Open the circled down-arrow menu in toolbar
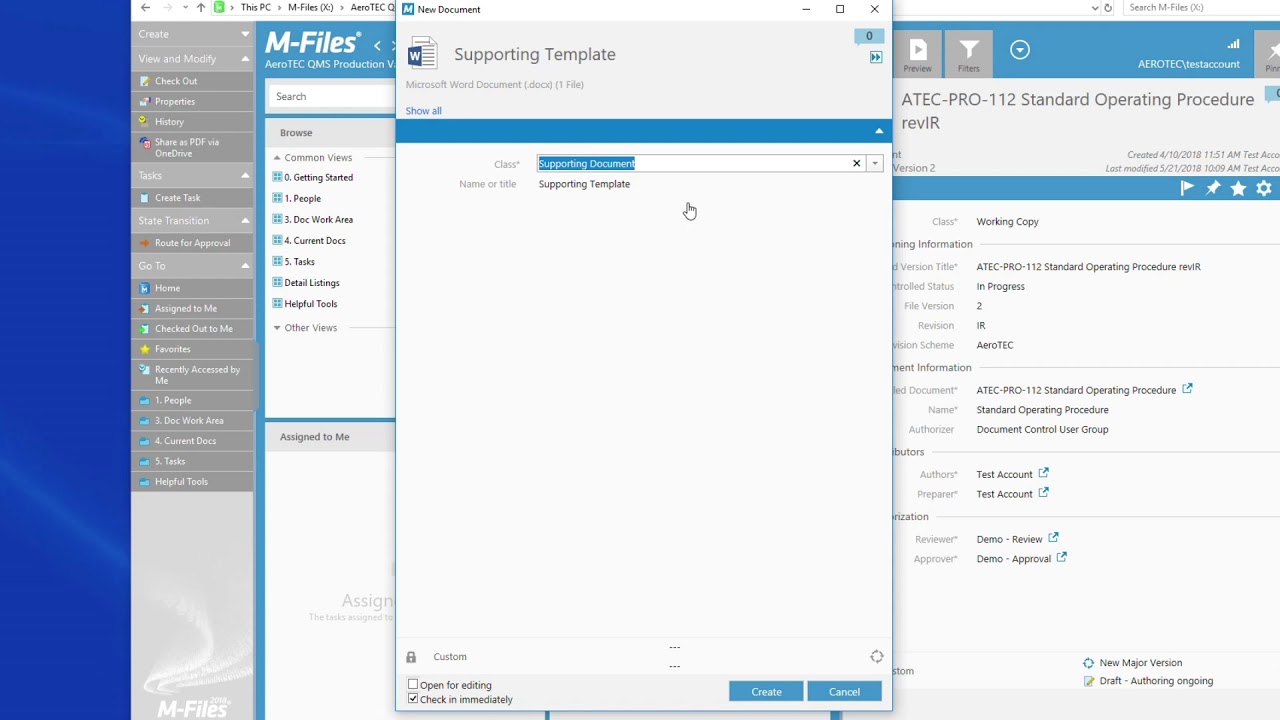 coord(1020,50)
